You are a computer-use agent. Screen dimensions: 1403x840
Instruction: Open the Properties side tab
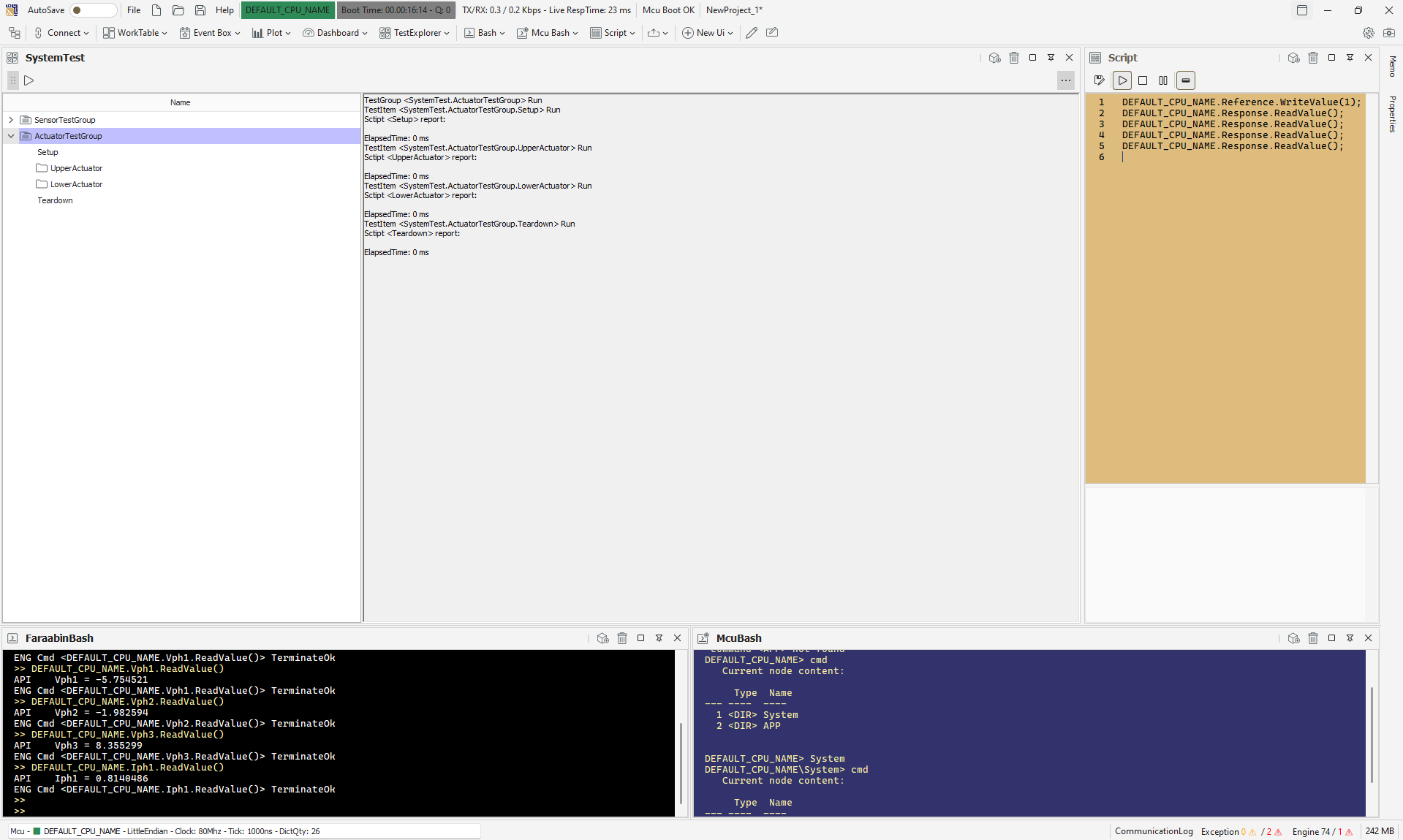[x=1392, y=114]
